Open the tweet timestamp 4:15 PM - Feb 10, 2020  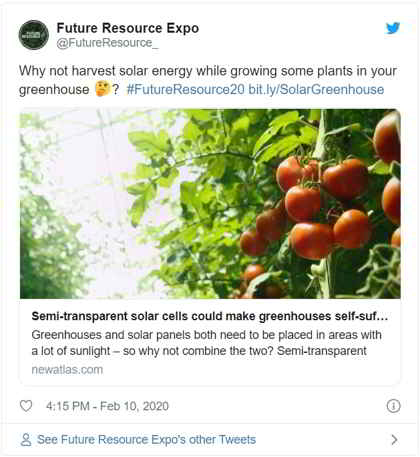point(107,406)
